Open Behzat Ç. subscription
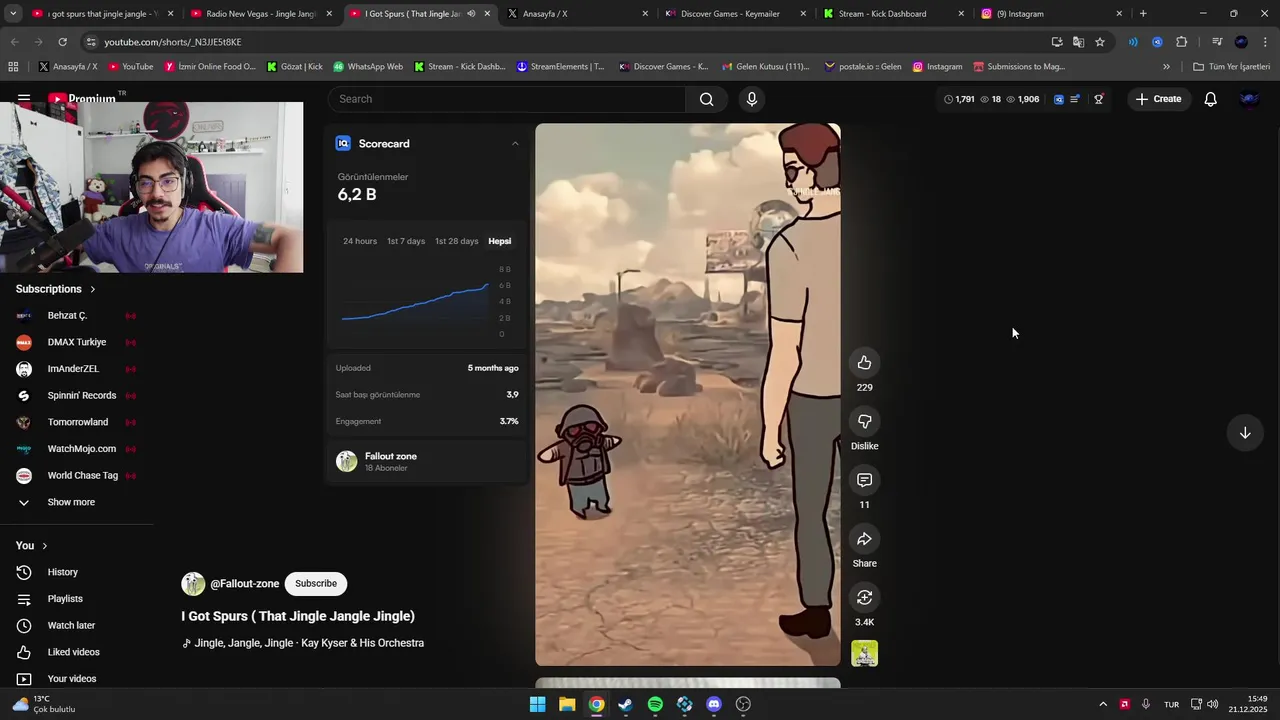 click(76, 316)
